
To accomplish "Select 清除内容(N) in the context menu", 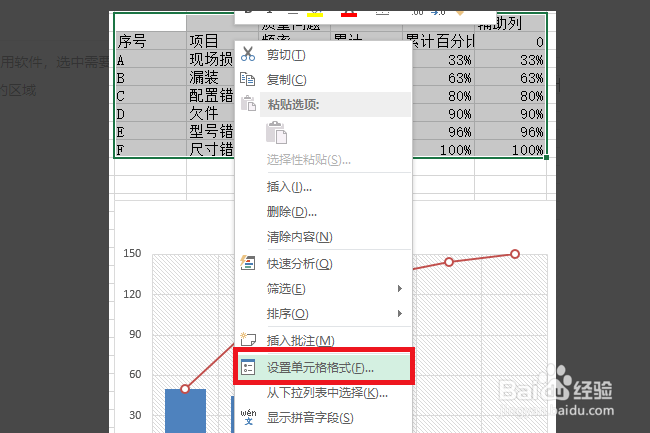I will [299, 237].
